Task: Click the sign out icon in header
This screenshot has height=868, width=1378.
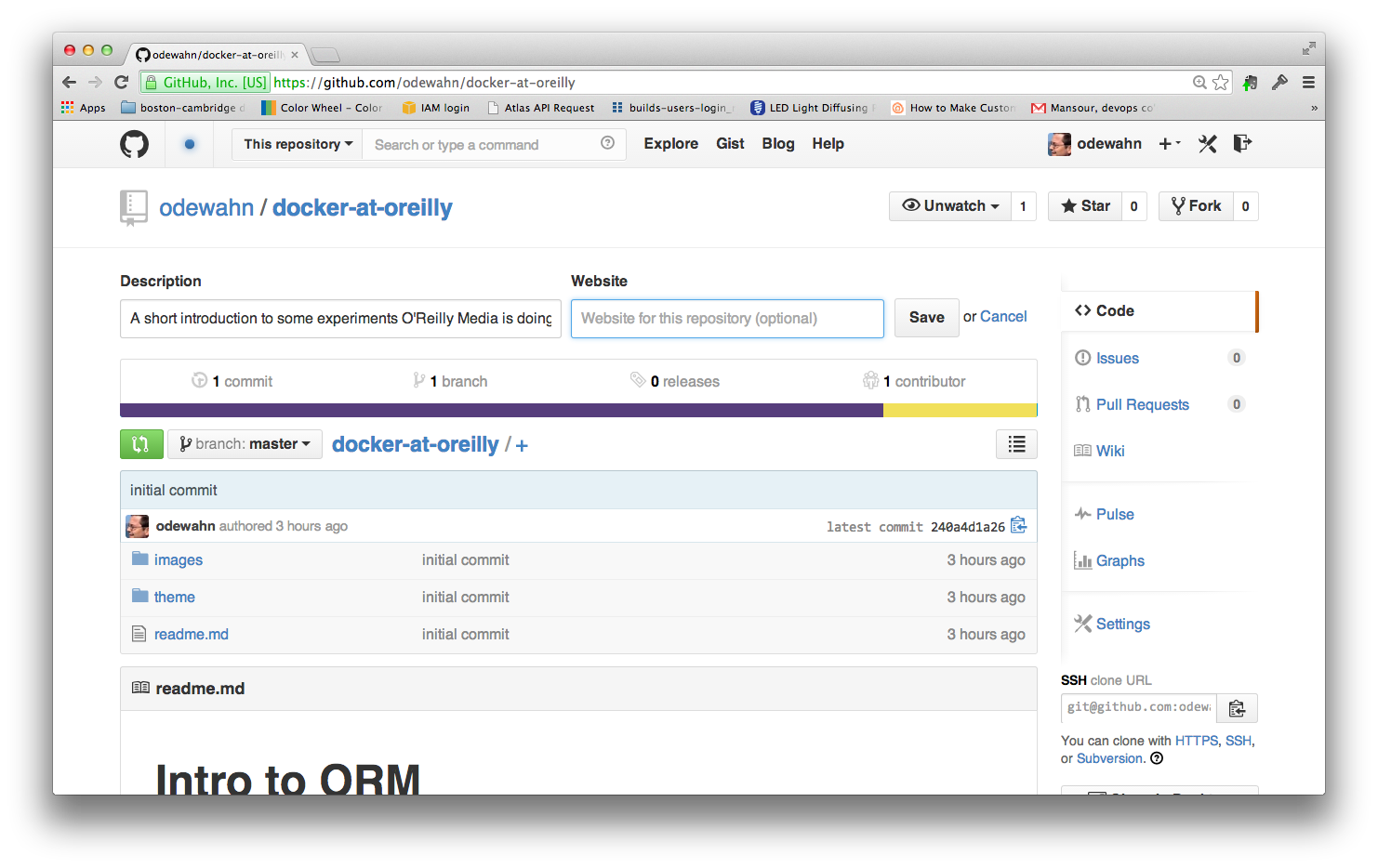Action: [1242, 143]
